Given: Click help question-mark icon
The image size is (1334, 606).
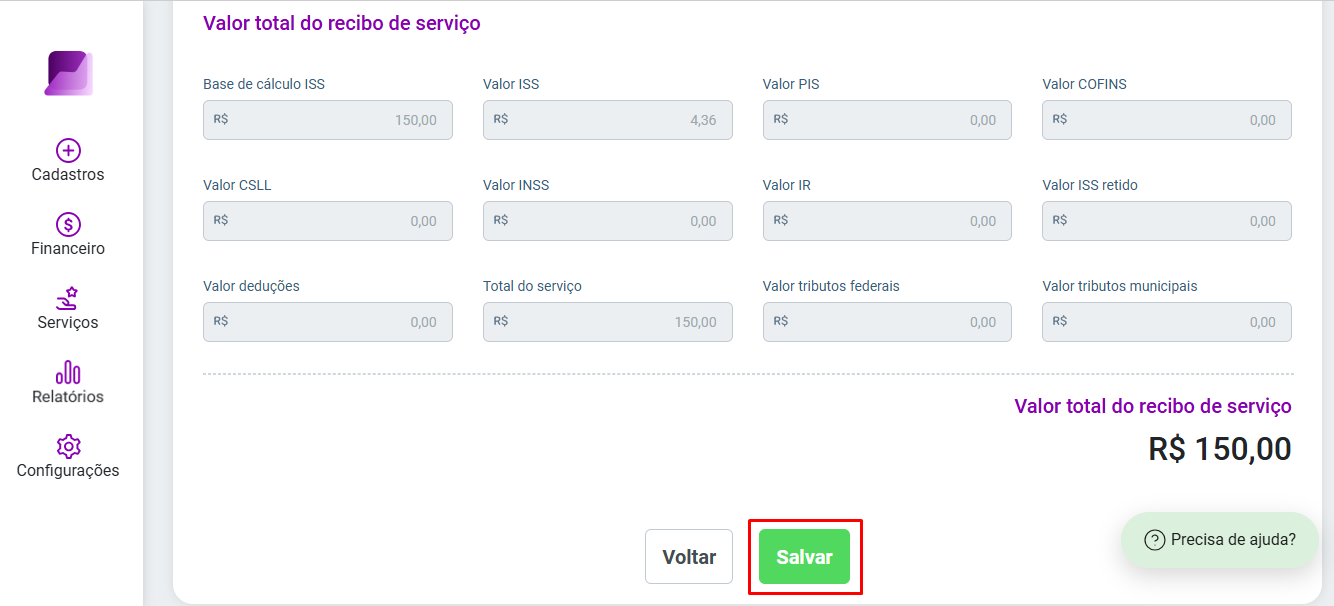Looking at the screenshot, I should [1154, 540].
